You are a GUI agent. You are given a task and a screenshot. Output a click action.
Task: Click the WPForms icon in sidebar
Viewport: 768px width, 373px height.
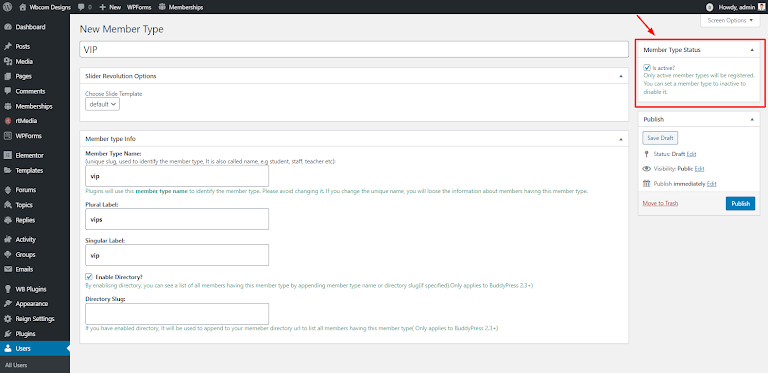click(7, 136)
